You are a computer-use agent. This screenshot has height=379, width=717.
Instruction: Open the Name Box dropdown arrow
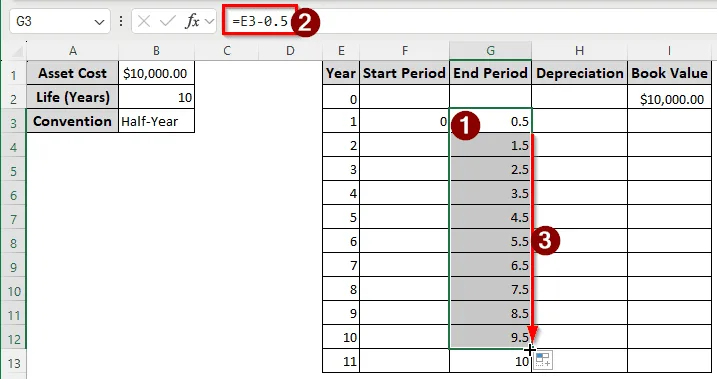click(99, 22)
